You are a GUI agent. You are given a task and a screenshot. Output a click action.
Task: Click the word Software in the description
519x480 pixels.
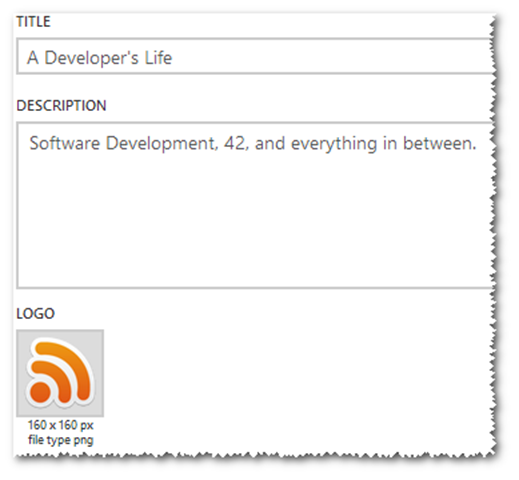point(65,143)
